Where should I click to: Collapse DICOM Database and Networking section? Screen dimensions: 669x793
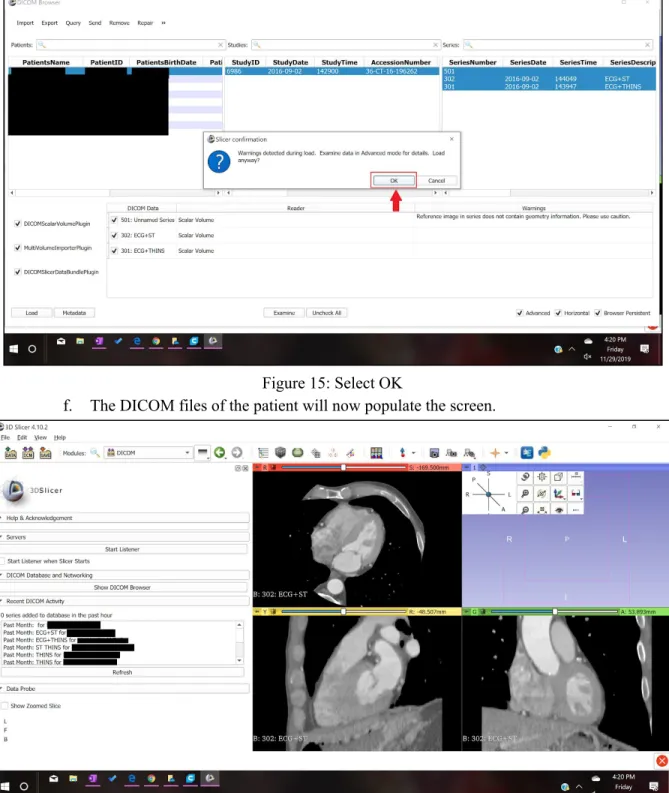[124, 575]
